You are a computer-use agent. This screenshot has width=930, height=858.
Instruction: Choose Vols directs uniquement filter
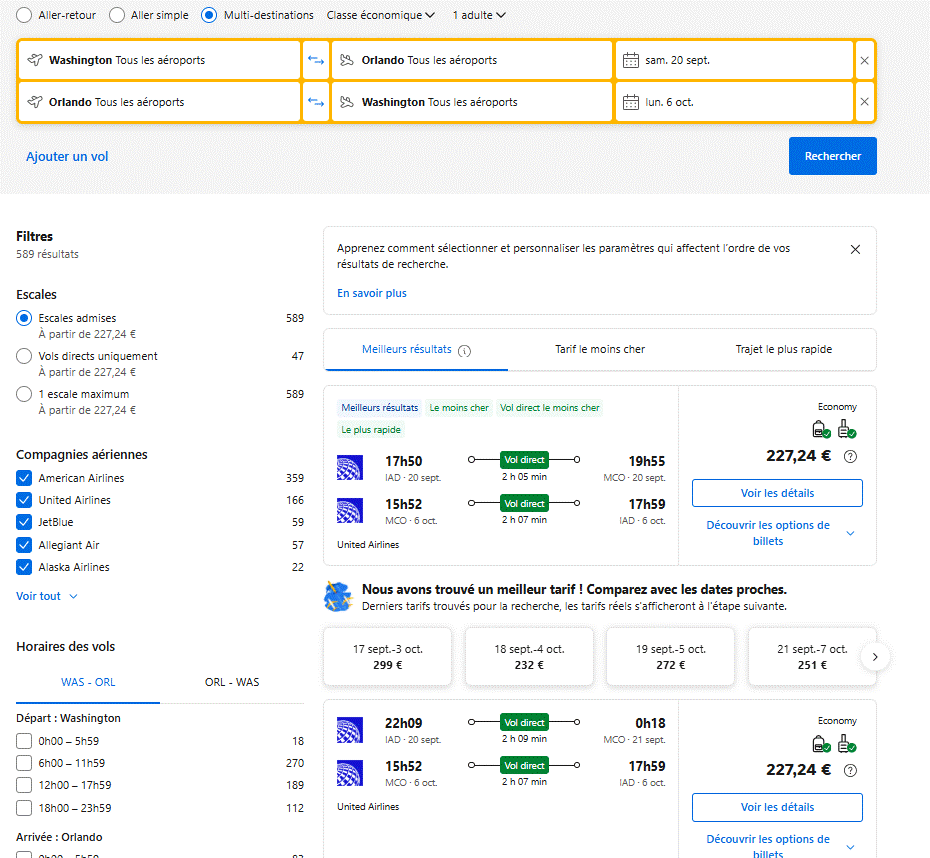tap(24, 356)
